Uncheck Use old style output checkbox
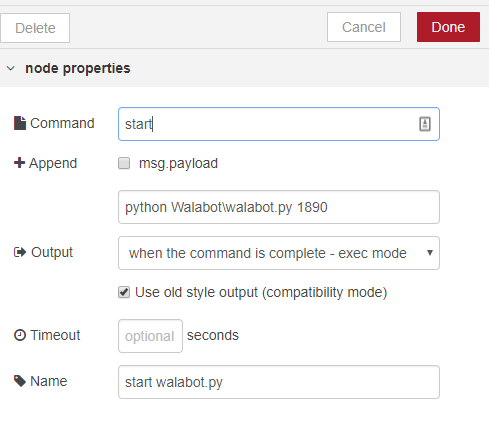 click(x=124, y=292)
